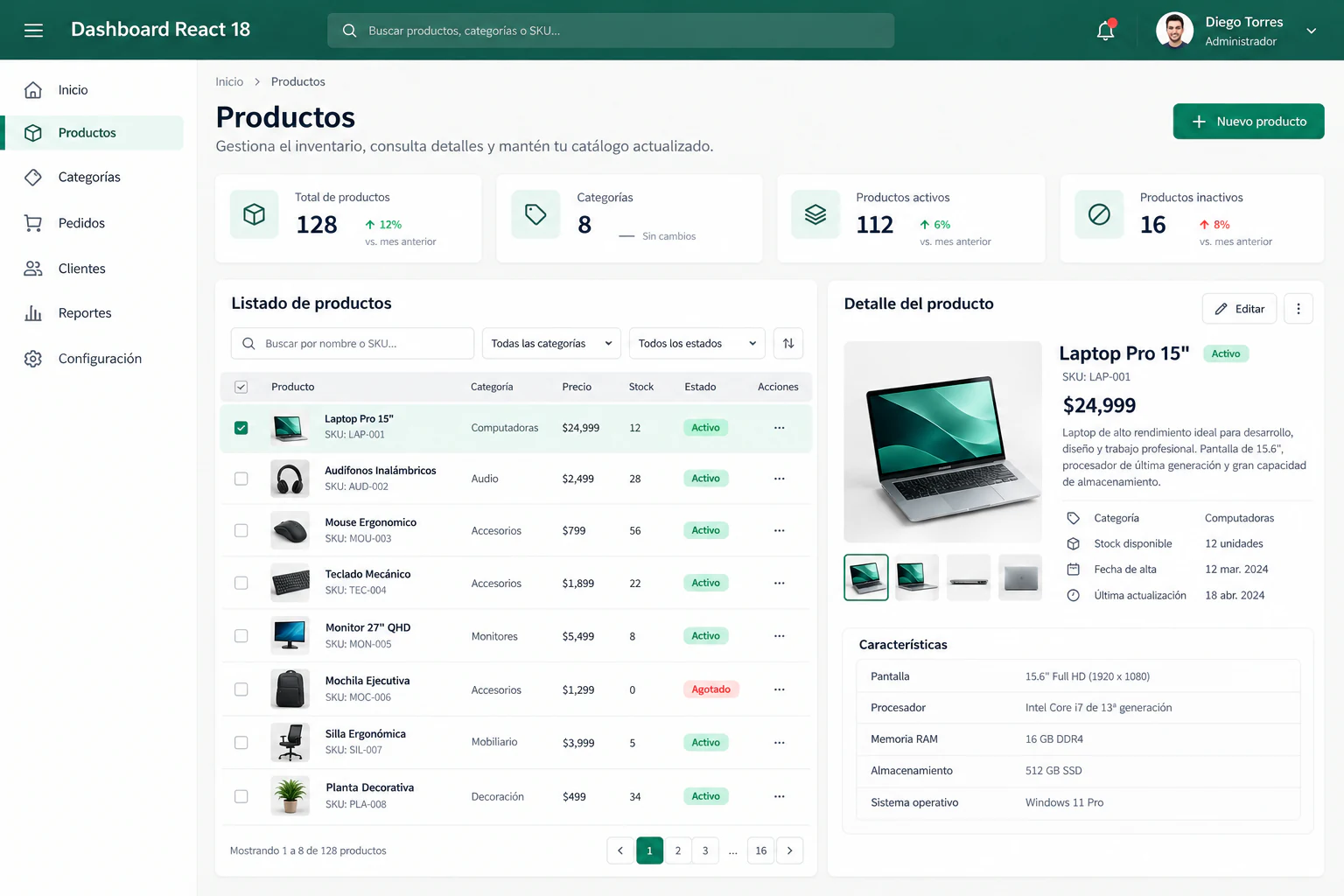Image resolution: width=1344 pixels, height=896 pixels.
Task: Open actions menu for Planta Decorativa row
Action: pos(779,796)
